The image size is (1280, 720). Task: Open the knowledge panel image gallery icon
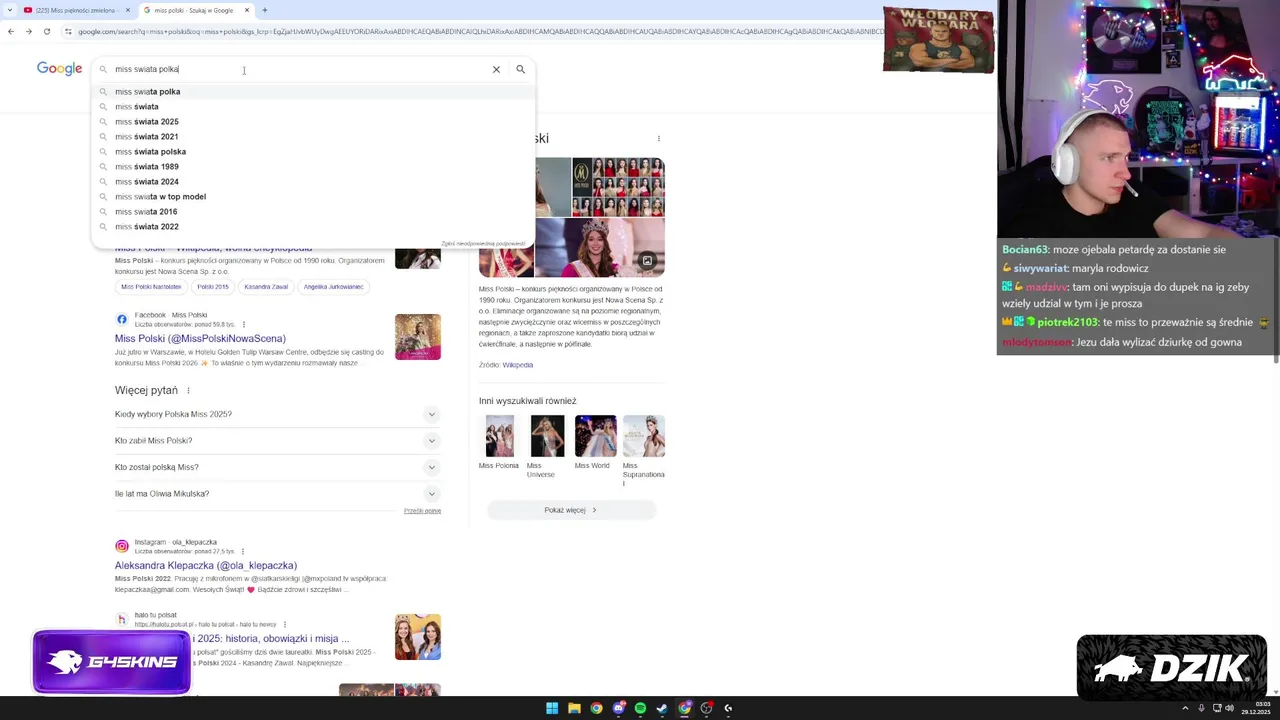pyautogui.click(x=647, y=261)
